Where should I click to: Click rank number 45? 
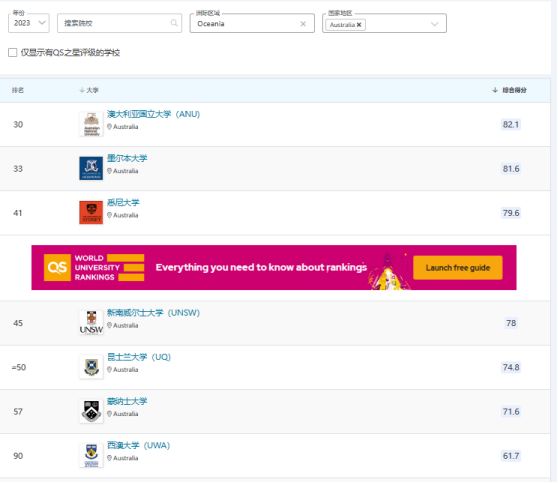(x=18, y=323)
